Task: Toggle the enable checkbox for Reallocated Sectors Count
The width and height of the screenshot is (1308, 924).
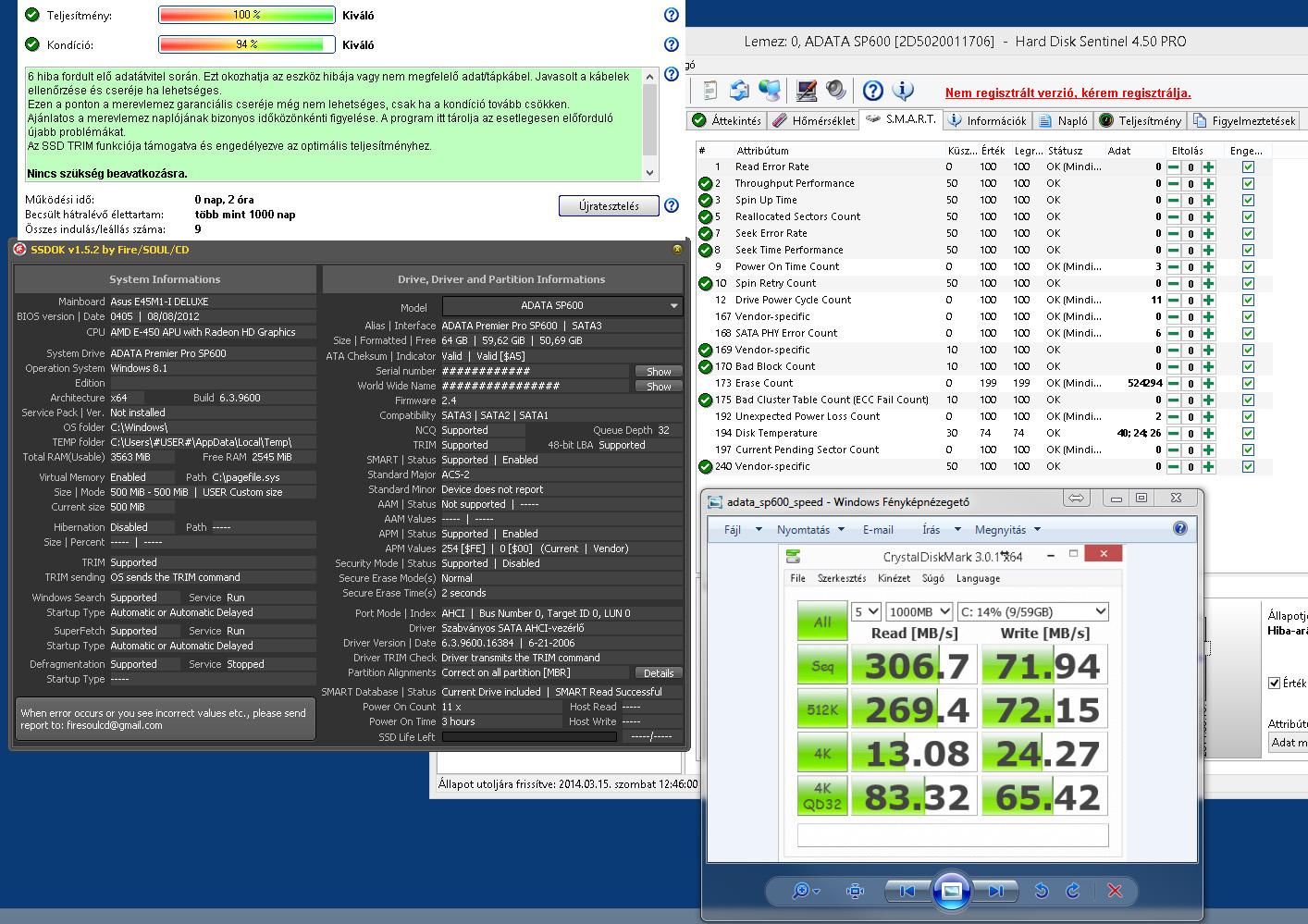Action: (1248, 217)
